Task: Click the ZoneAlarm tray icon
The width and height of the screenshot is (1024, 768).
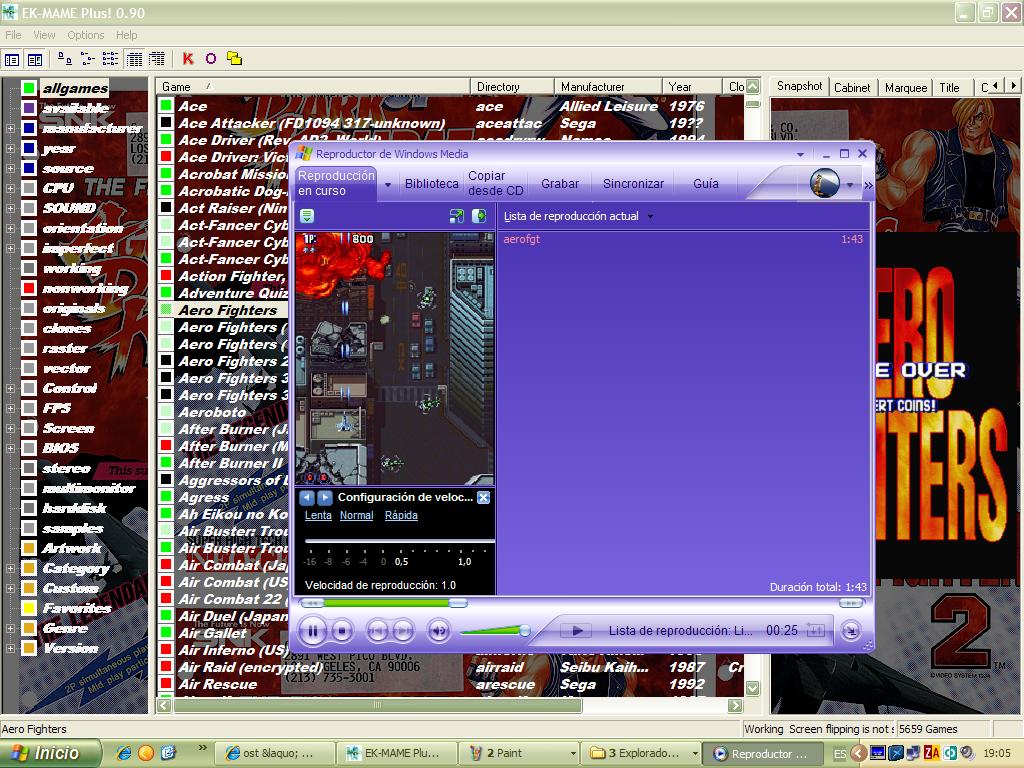Action: pyautogui.click(x=932, y=753)
